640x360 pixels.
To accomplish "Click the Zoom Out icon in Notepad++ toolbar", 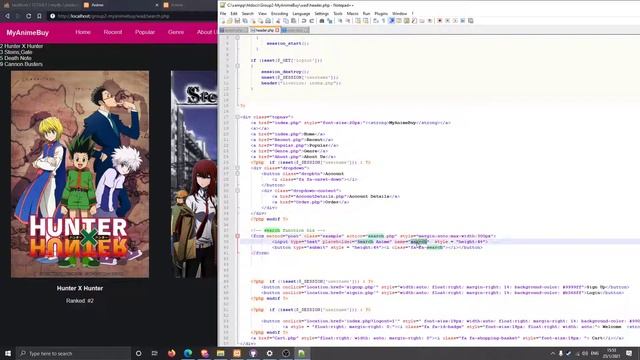I will pos(349,21).
